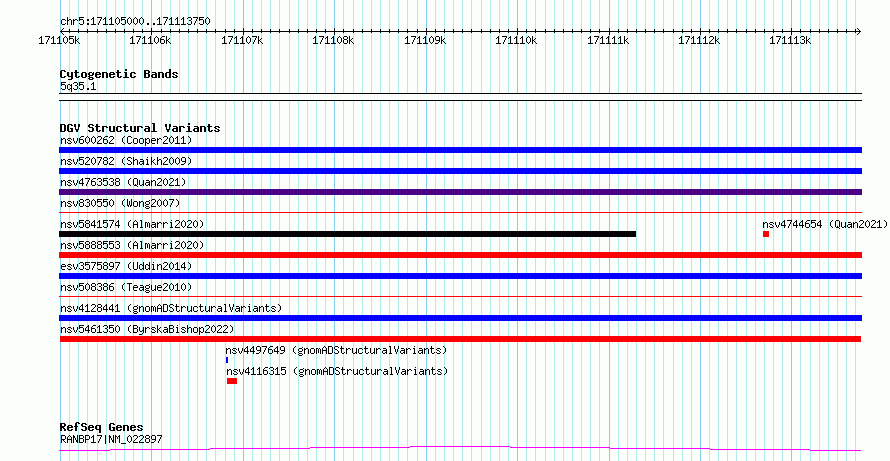Open the nsv5888553 (Almarri2020) label
Viewport: 890px width, 461px height.
(132, 245)
